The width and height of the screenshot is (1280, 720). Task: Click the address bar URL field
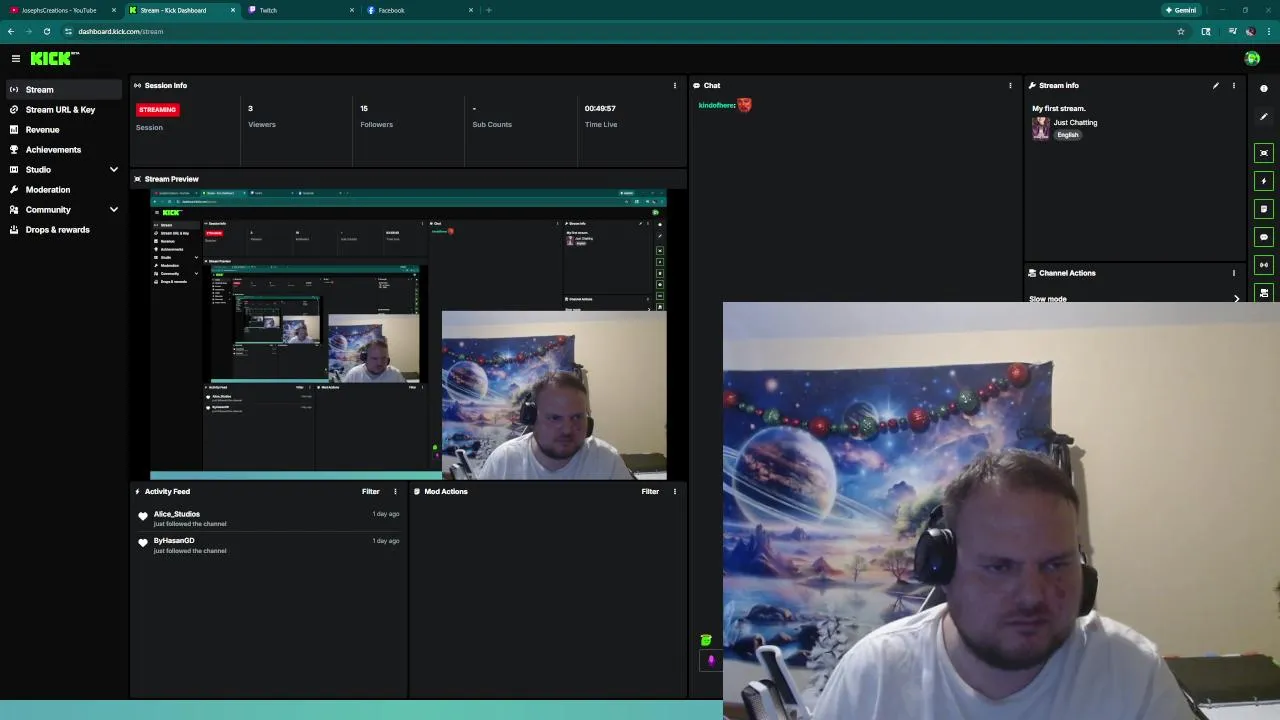pos(620,31)
